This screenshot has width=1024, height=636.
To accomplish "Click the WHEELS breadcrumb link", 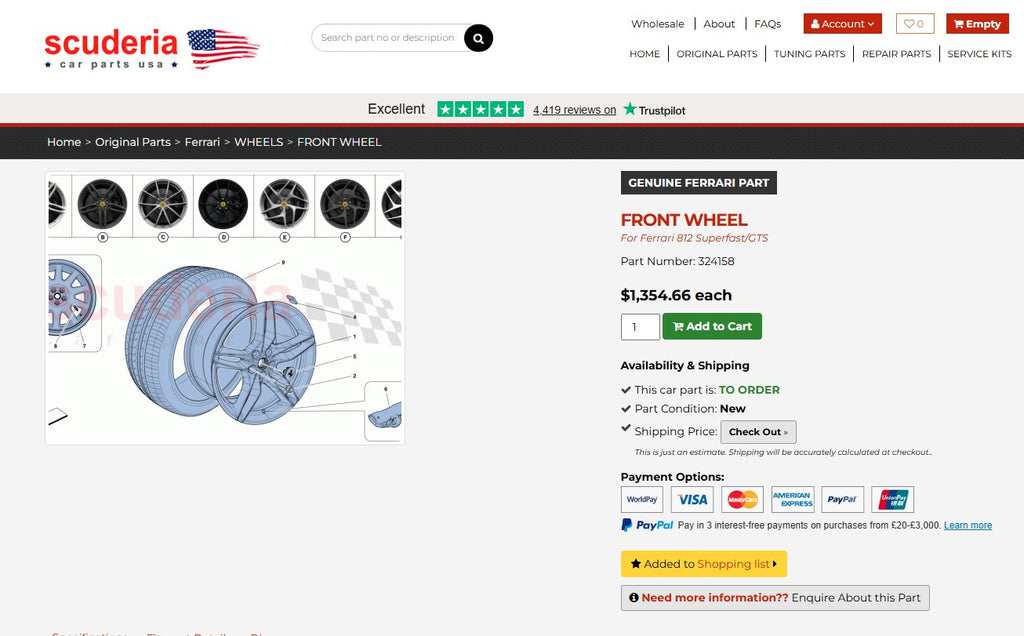I will [x=259, y=142].
